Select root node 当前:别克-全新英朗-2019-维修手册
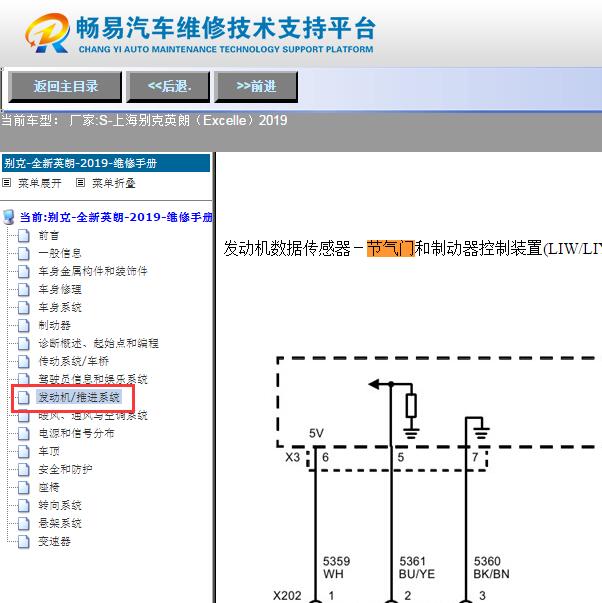 (116, 217)
